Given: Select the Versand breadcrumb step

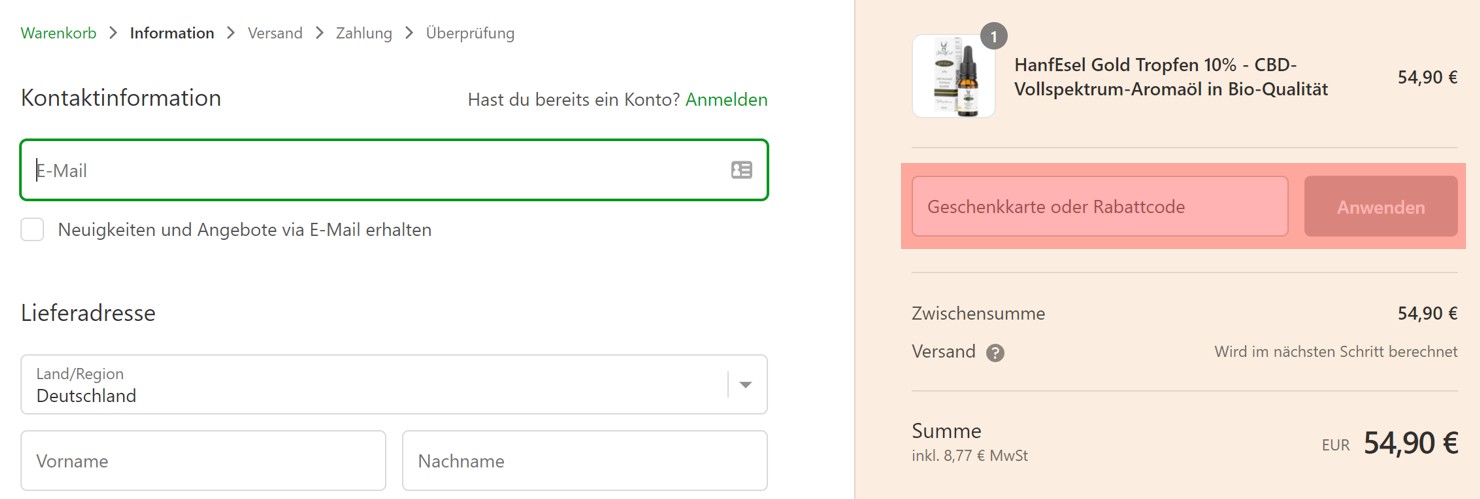Looking at the screenshot, I should [x=275, y=33].
